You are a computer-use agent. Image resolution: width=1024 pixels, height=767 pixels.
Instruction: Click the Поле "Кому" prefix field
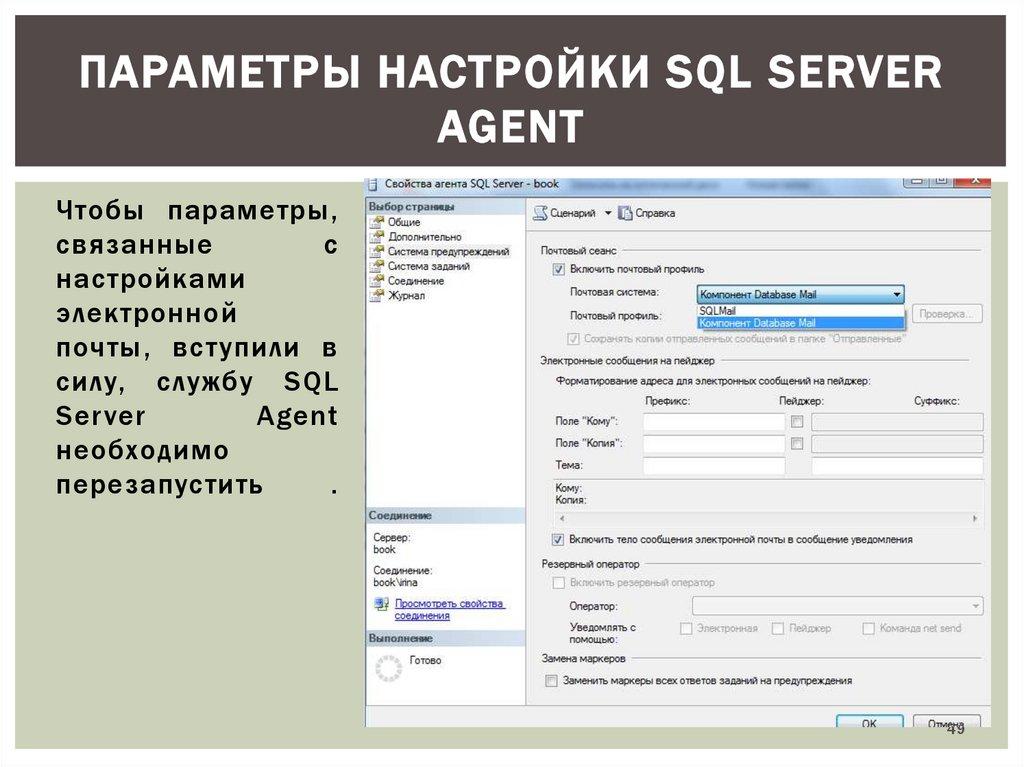[x=713, y=422]
